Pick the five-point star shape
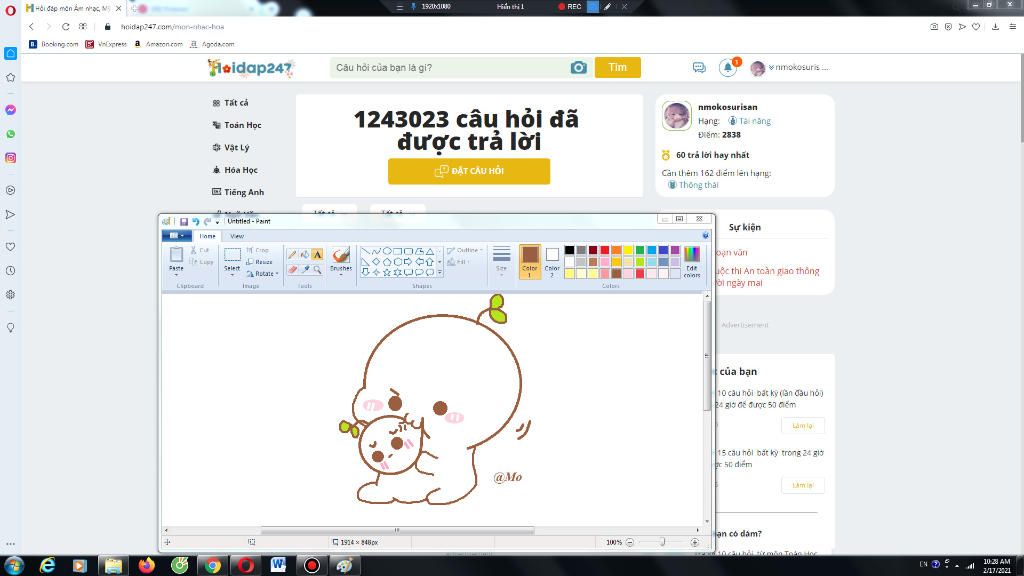The image size is (1024, 576). click(x=387, y=272)
